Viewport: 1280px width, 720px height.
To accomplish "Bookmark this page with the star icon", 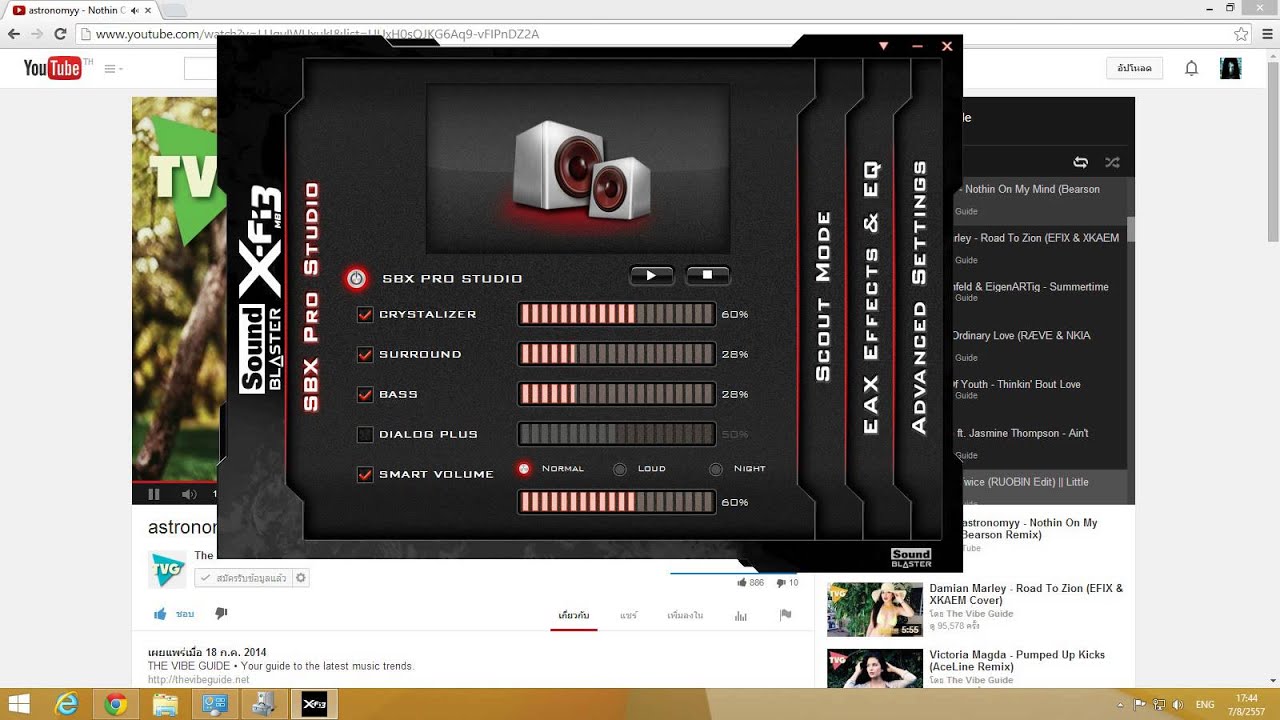I will coord(1241,34).
